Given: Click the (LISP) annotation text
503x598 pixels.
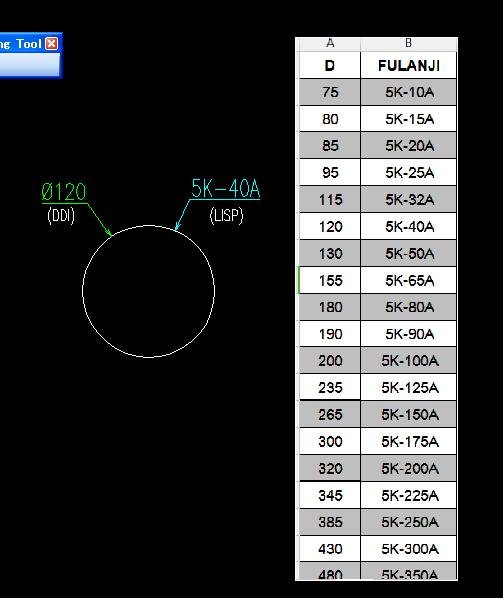Looking at the screenshot, I should coord(226,216).
